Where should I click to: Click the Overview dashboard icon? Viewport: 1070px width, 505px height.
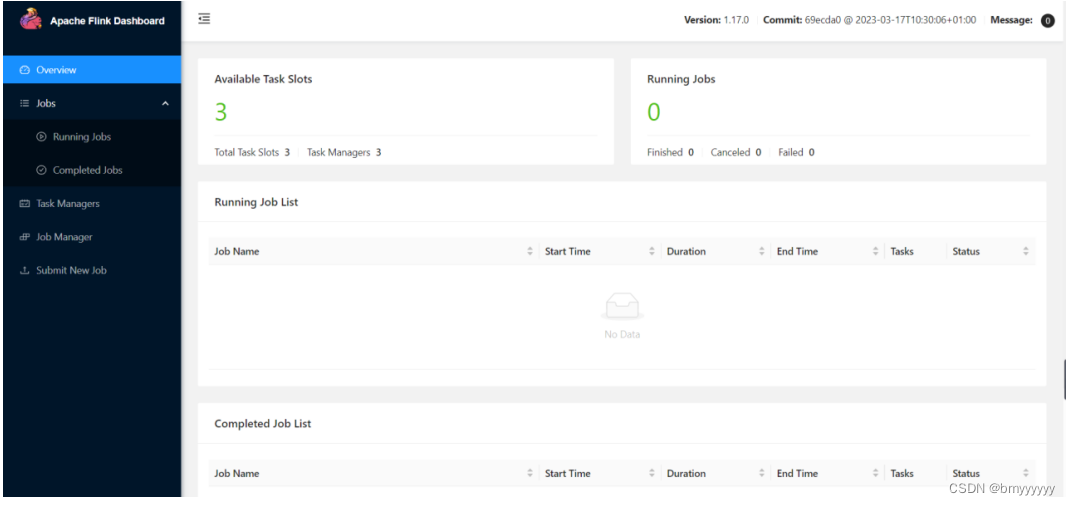[25, 70]
